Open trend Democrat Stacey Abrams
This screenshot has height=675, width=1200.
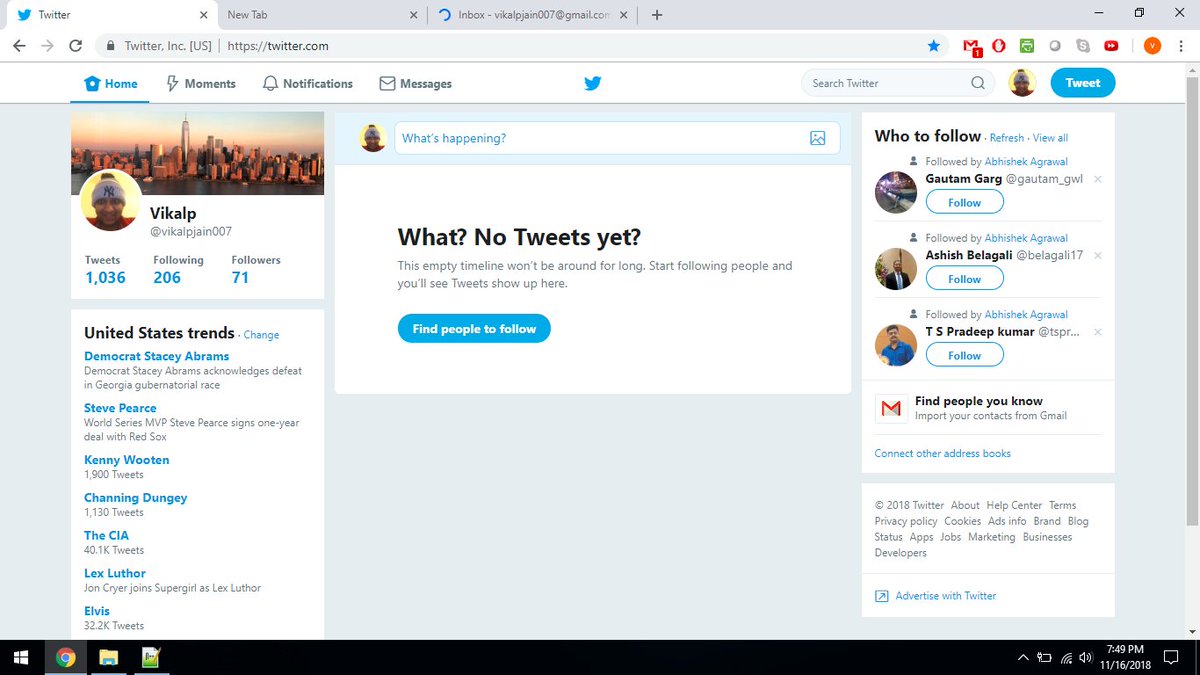click(x=156, y=356)
